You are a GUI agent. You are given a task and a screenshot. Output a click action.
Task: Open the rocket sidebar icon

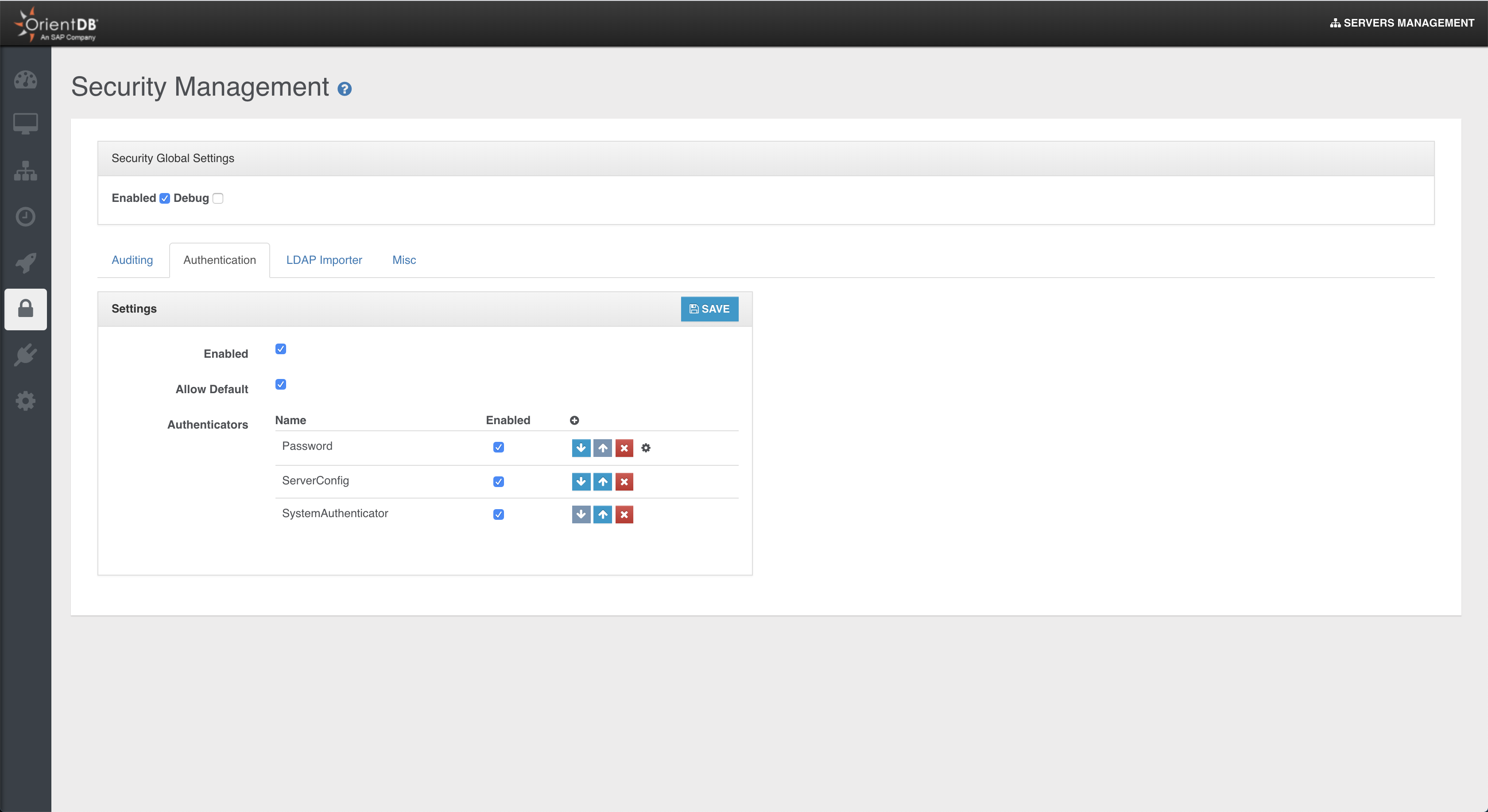(25, 262)
